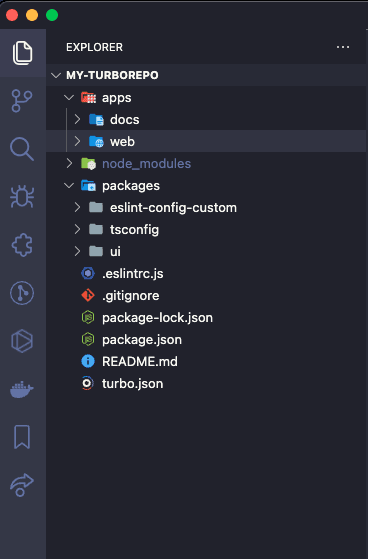The image size is (368, 559).
Task: Click the web folder icon
Action: (x=96, y=142)
